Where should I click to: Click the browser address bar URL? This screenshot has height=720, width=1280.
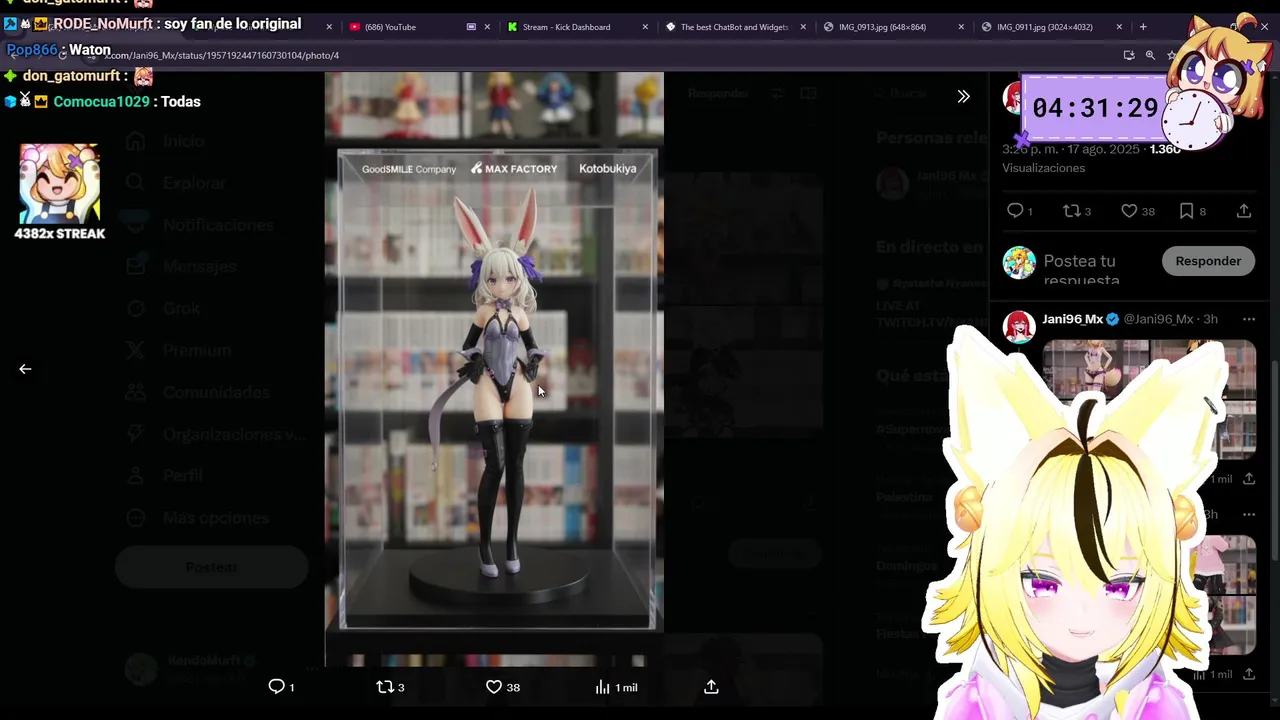point(222,55)
